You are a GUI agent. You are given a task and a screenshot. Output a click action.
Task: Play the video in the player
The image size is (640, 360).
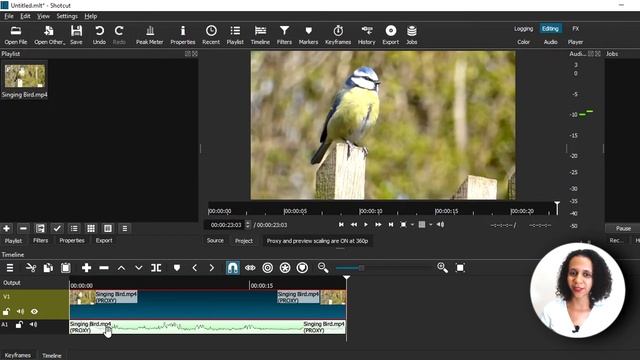[x=366, y=224]
